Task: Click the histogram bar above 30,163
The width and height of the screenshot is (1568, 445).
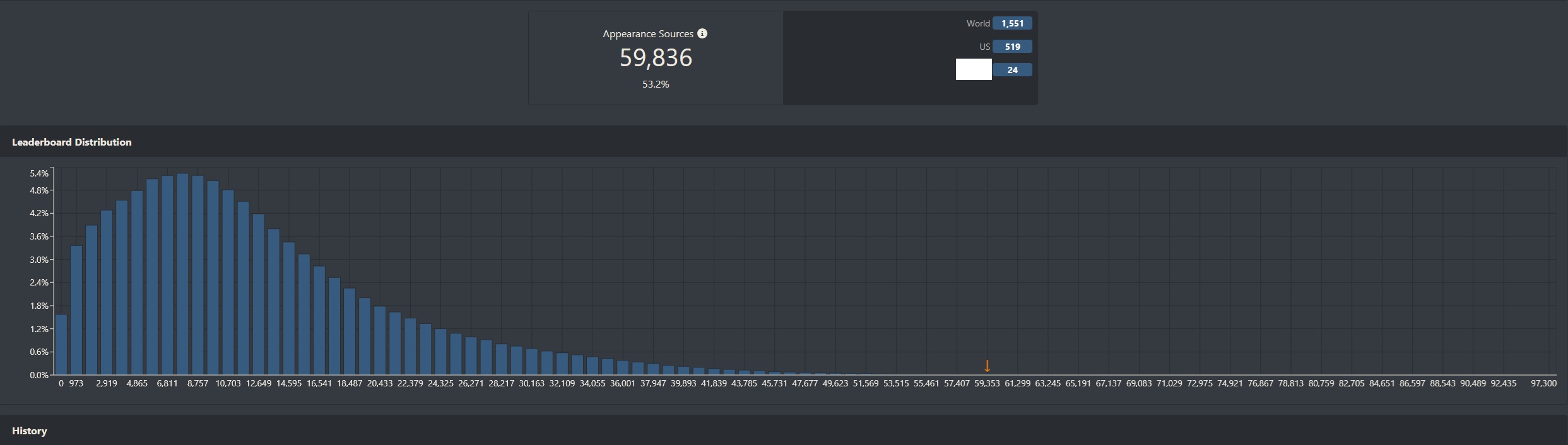Action: 532,362
